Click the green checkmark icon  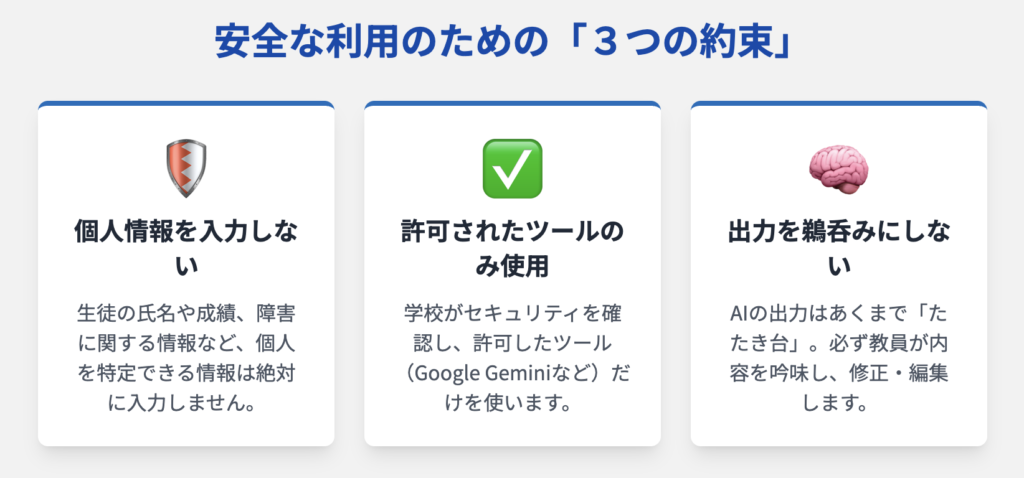tap(513, 168)
